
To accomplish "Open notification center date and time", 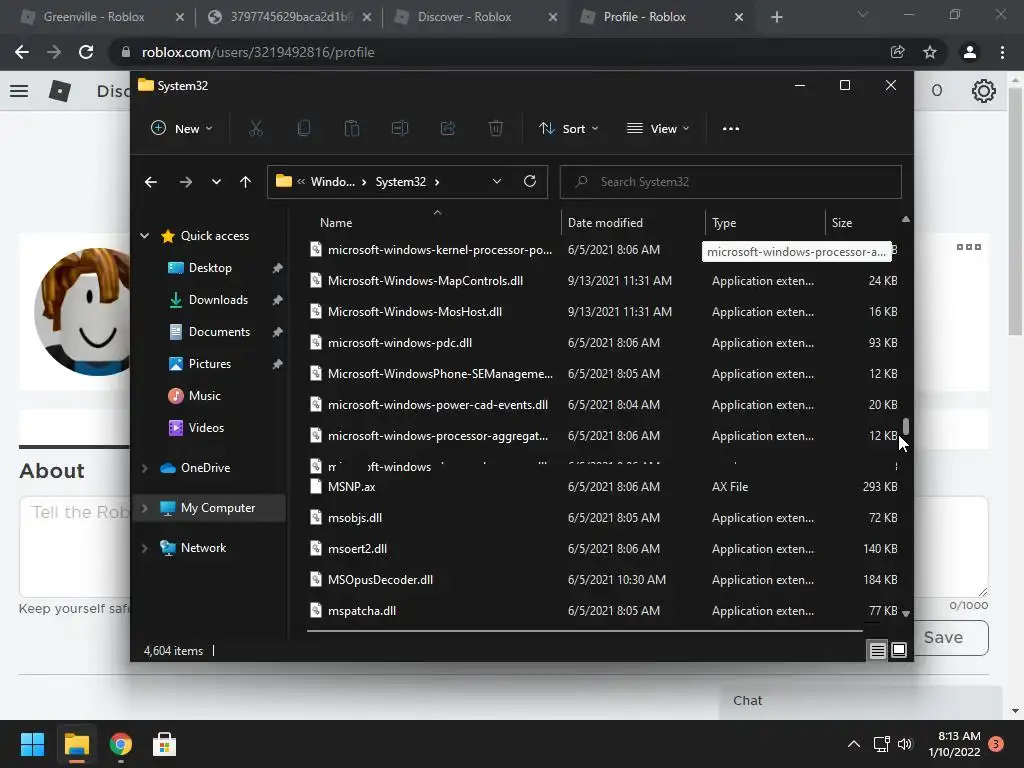I will coord(954,744).
